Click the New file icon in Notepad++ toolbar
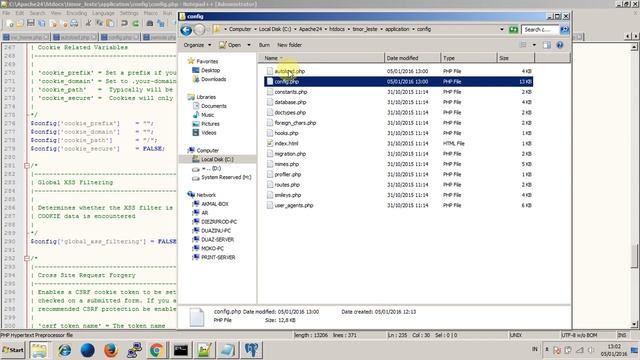 10,24
